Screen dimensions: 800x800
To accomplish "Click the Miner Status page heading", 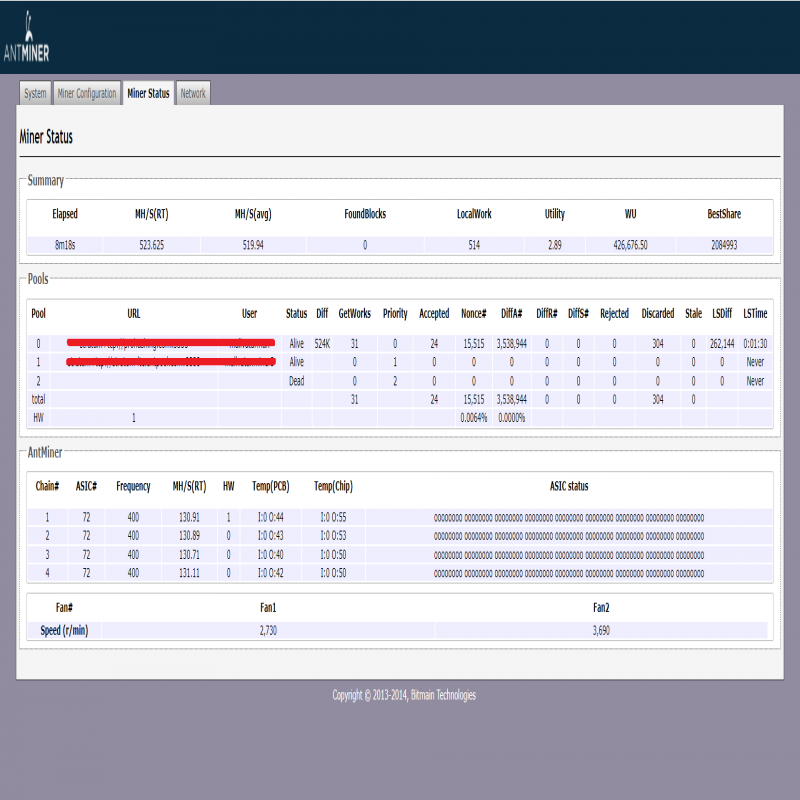I will point(46,137).
